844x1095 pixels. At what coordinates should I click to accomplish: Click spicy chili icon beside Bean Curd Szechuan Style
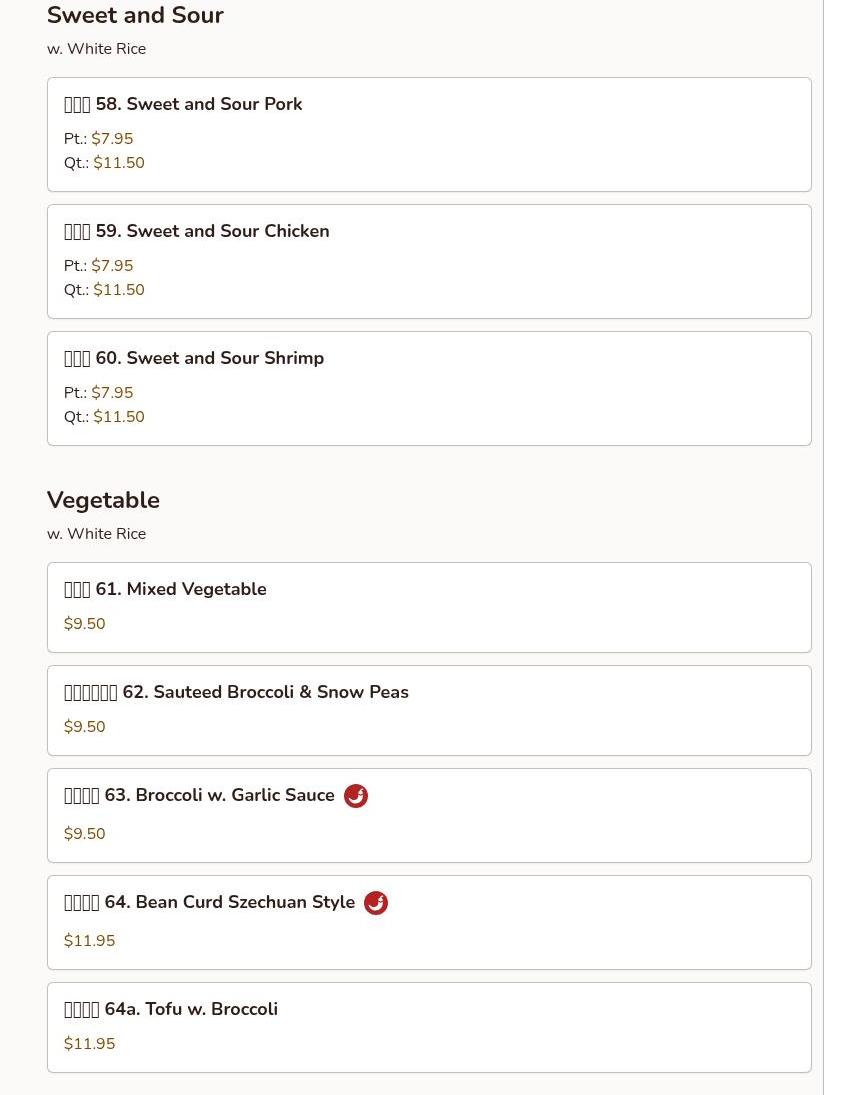[376, 902]
